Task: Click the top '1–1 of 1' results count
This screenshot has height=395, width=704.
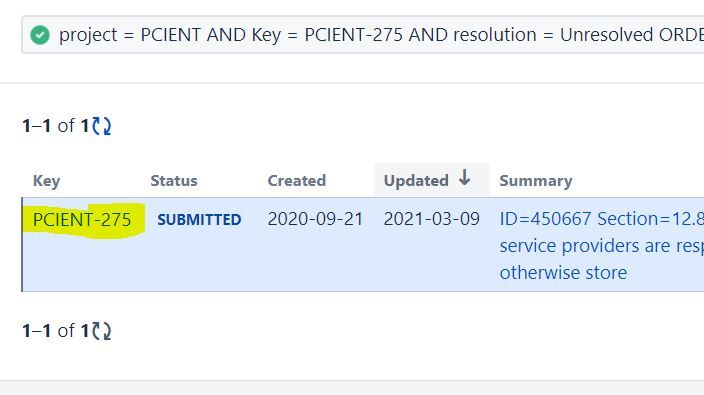Action: [x=56, y=126]
